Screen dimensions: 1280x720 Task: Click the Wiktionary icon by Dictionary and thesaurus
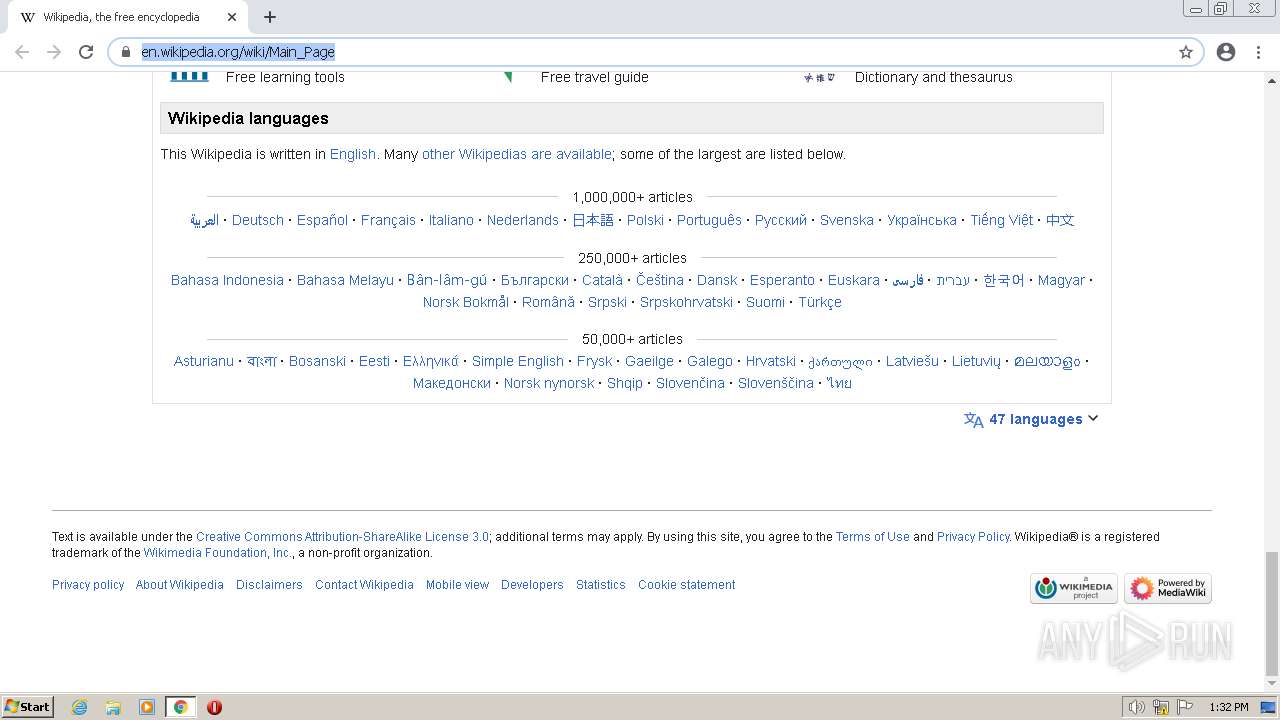819,77
